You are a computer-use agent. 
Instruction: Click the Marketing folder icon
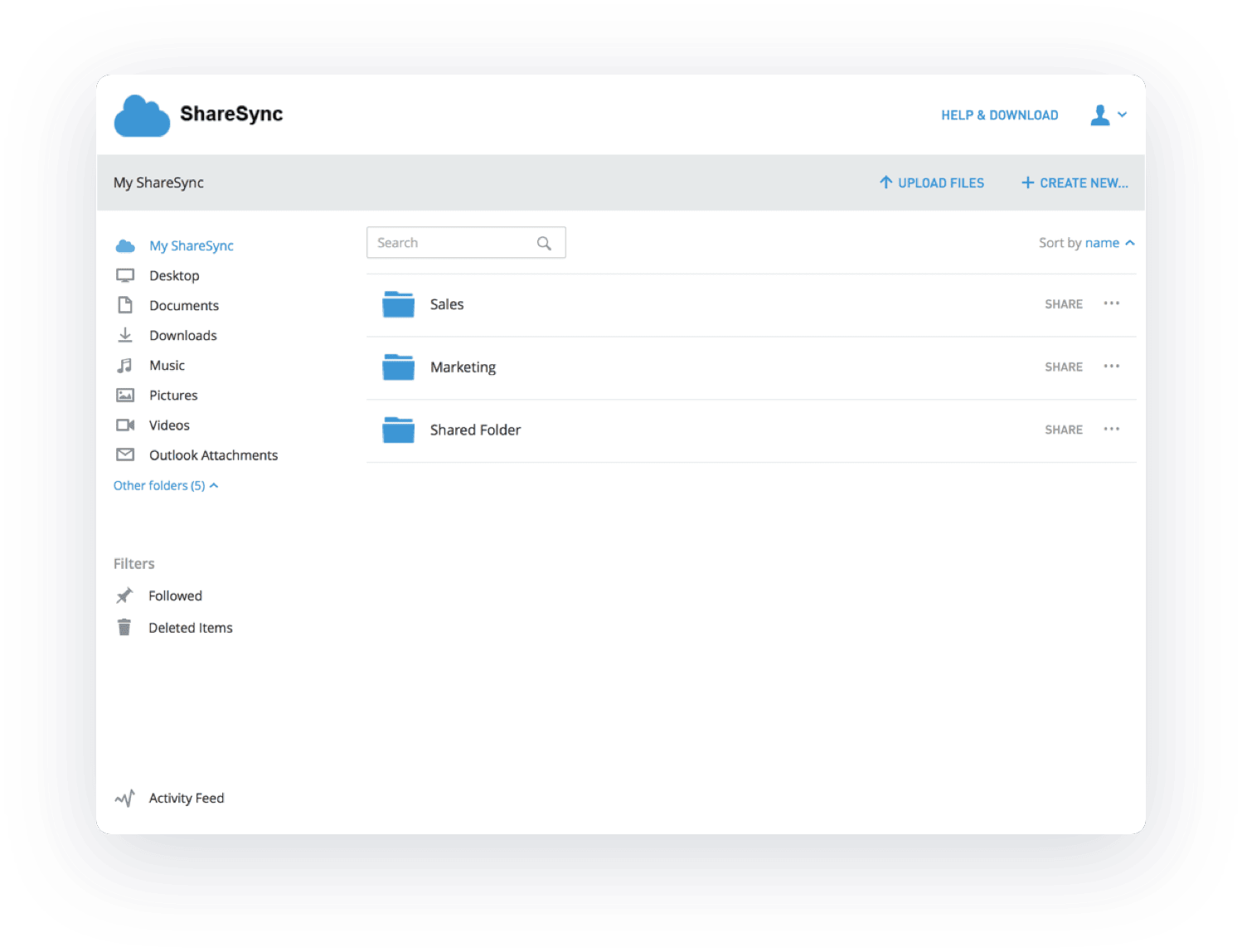tap(398, 367)
